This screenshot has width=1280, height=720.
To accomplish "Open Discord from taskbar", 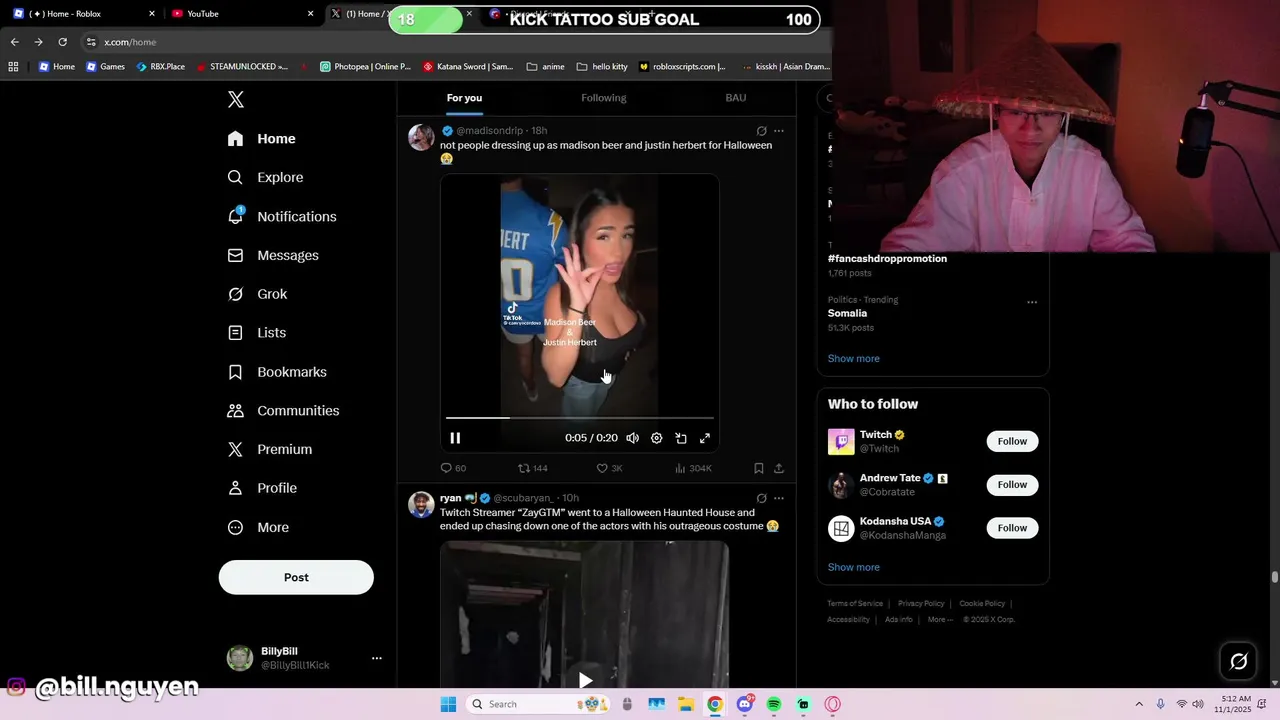I will (744, 704).
